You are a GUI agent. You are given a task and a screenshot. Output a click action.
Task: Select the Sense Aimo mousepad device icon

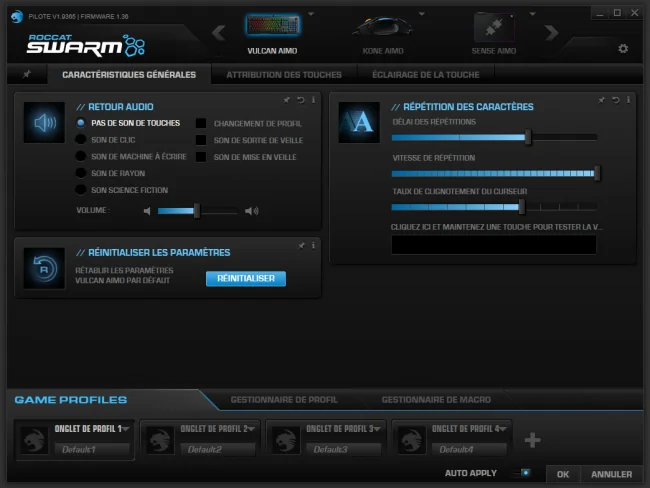tap(494, 27)
